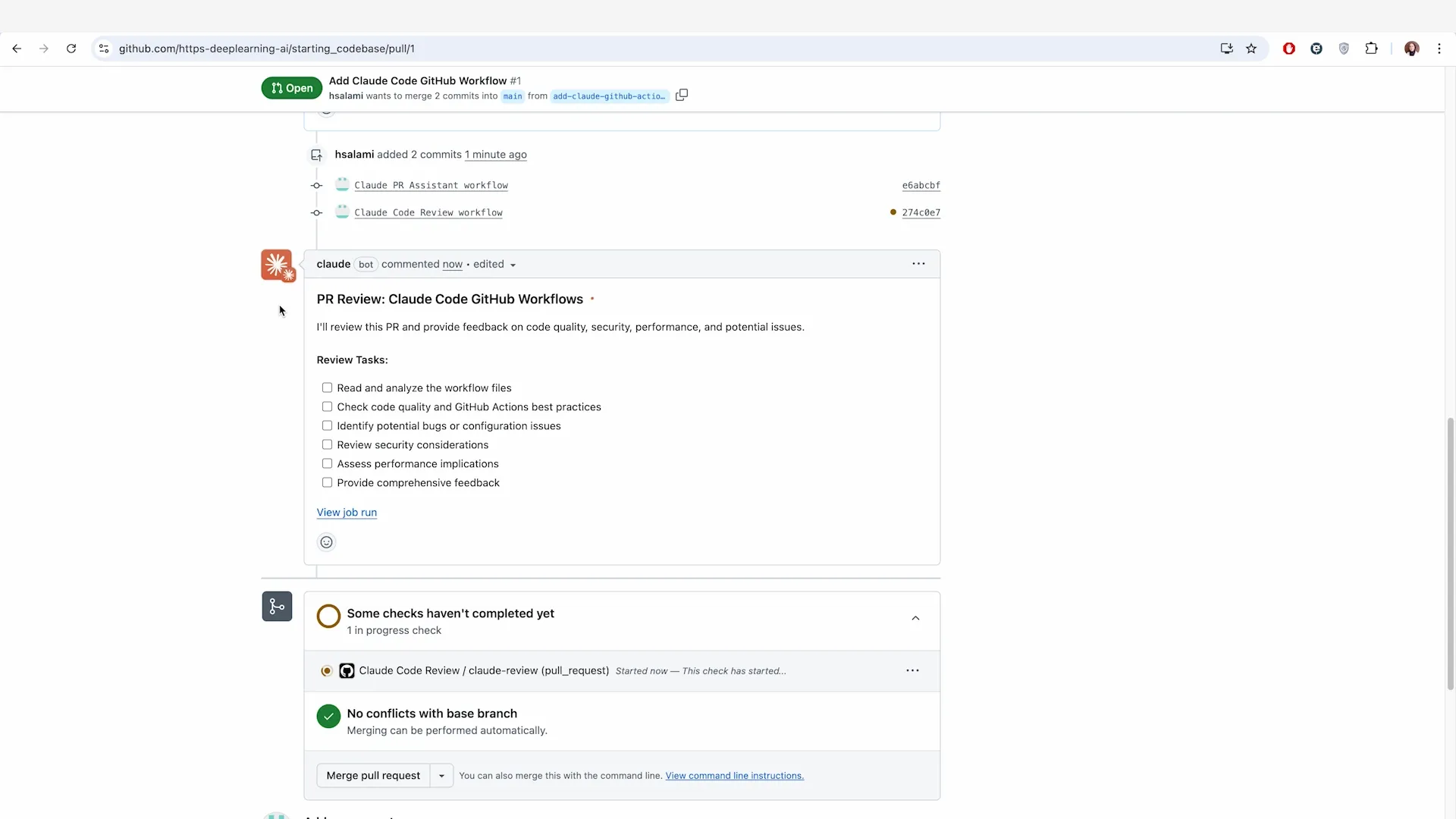Check 'Read and analyze the workflow files'
Viewport: 1456px width, 819px height.
[x=327, y=388]
